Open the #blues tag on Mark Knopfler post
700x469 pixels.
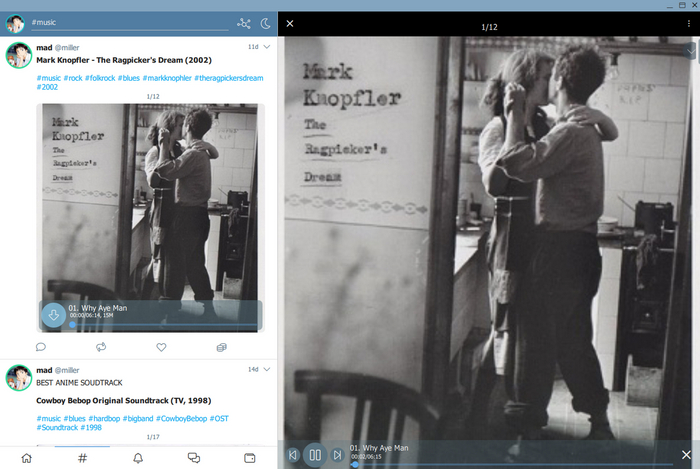click(129, 78)
